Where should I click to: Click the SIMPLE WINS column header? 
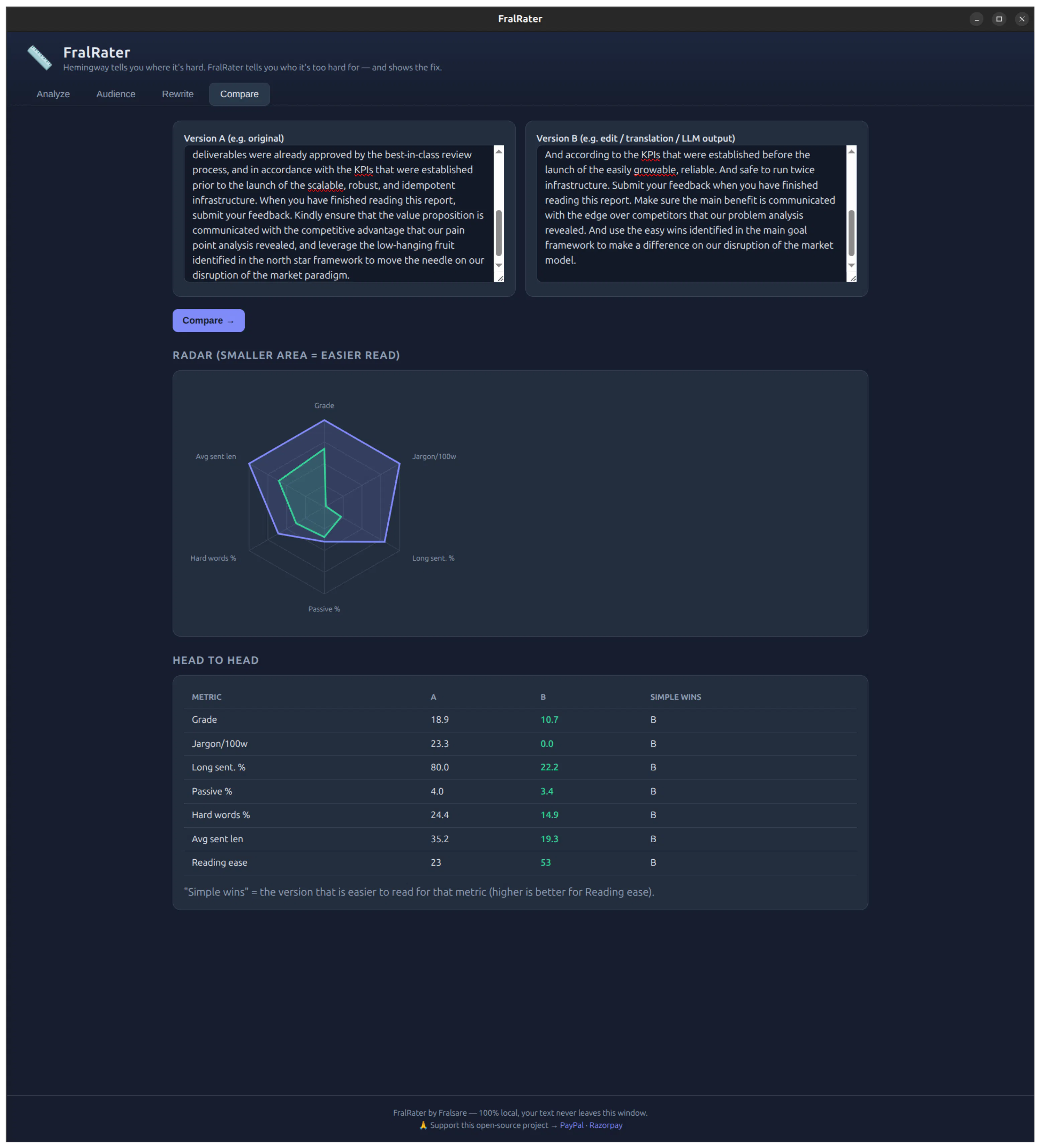(675, 697)
